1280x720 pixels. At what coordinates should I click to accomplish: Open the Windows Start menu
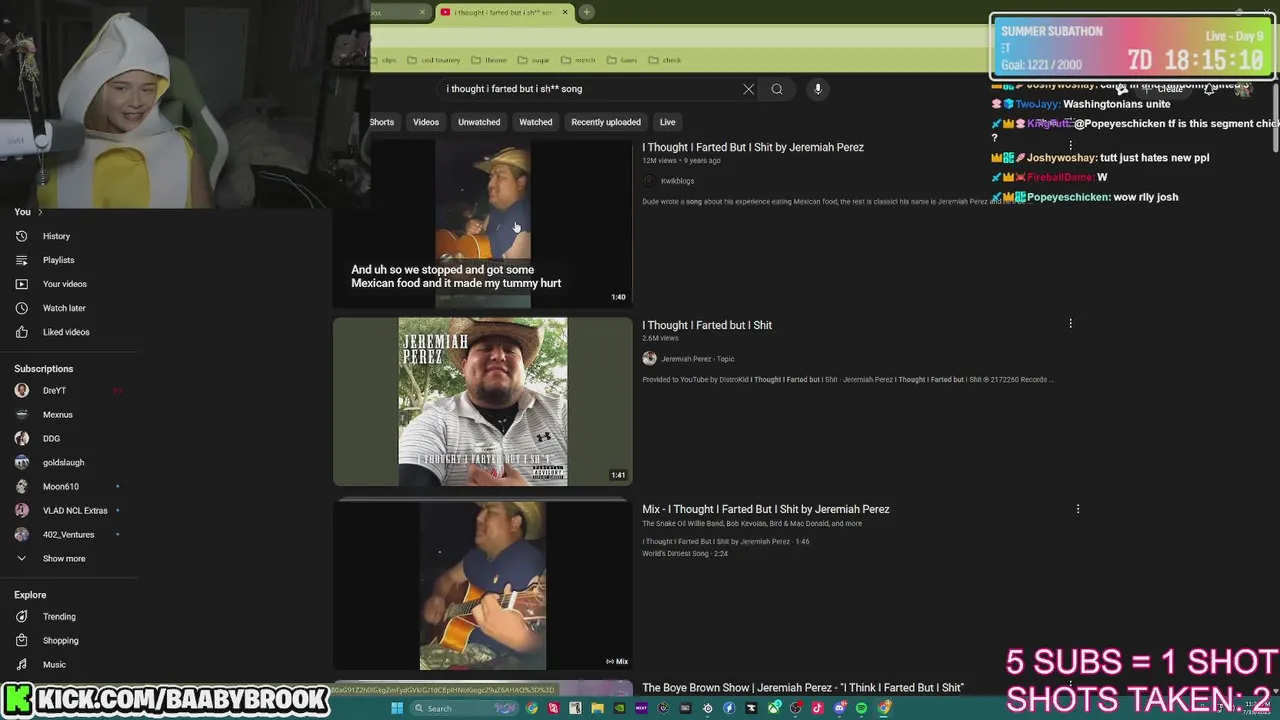(x=397, y=708)
